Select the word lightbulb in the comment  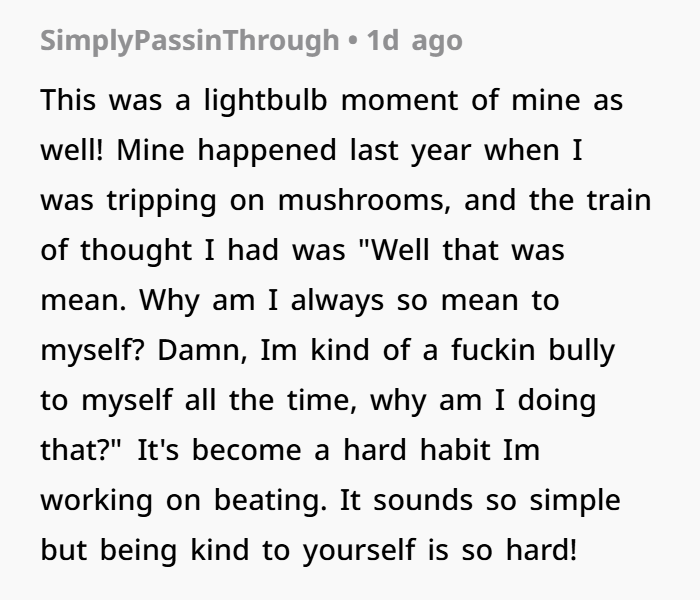[x=266, y=100]
